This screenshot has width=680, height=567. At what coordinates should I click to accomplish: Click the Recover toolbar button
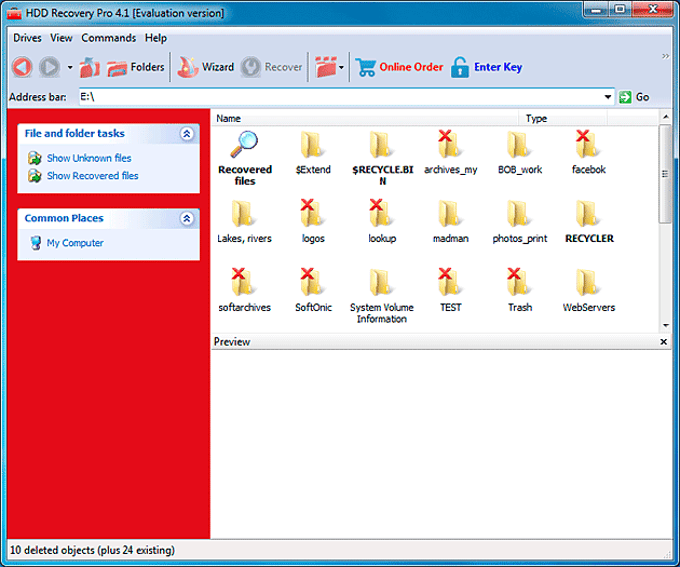[x=271, y=67]
